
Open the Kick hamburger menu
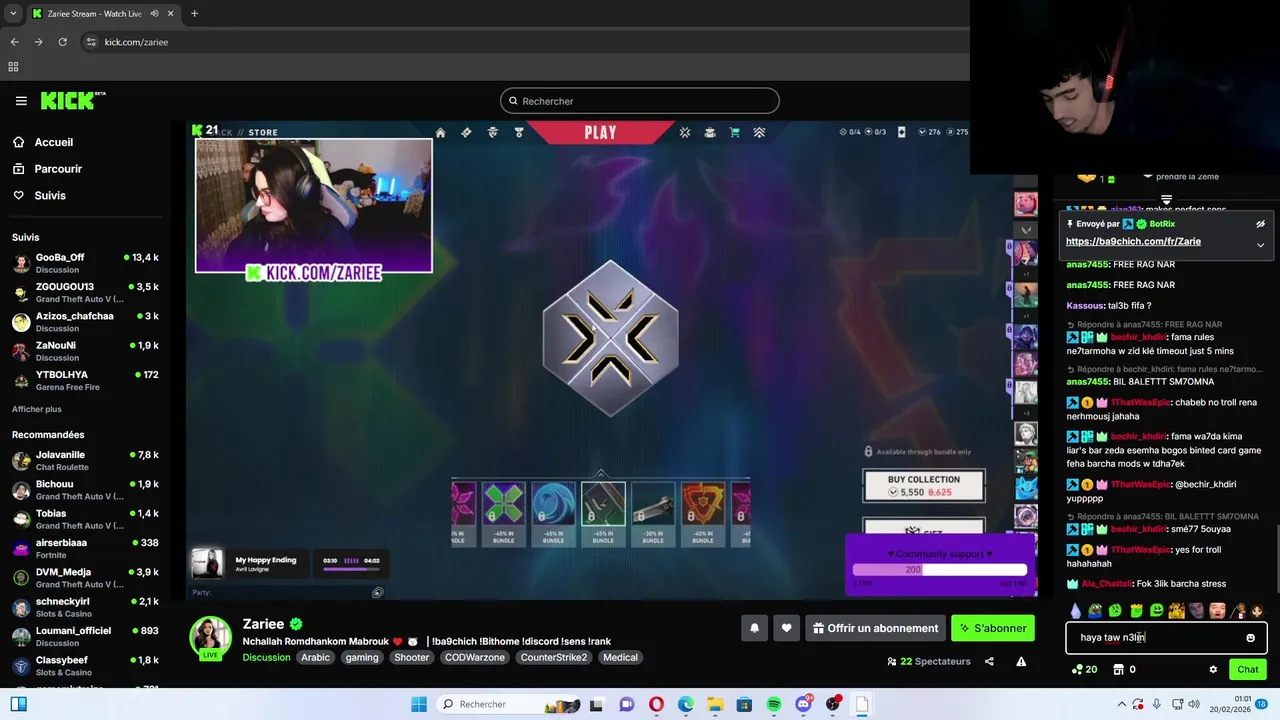click(21, 101)
